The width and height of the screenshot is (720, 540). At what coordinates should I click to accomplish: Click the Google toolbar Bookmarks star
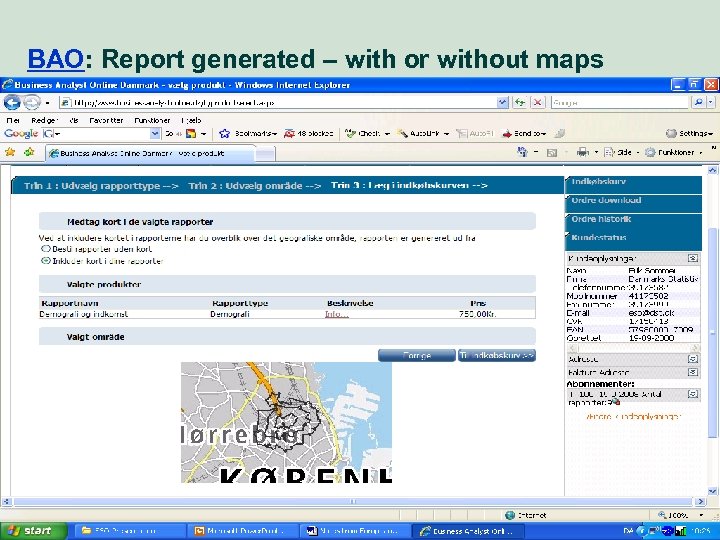click(x=224, y=134)
